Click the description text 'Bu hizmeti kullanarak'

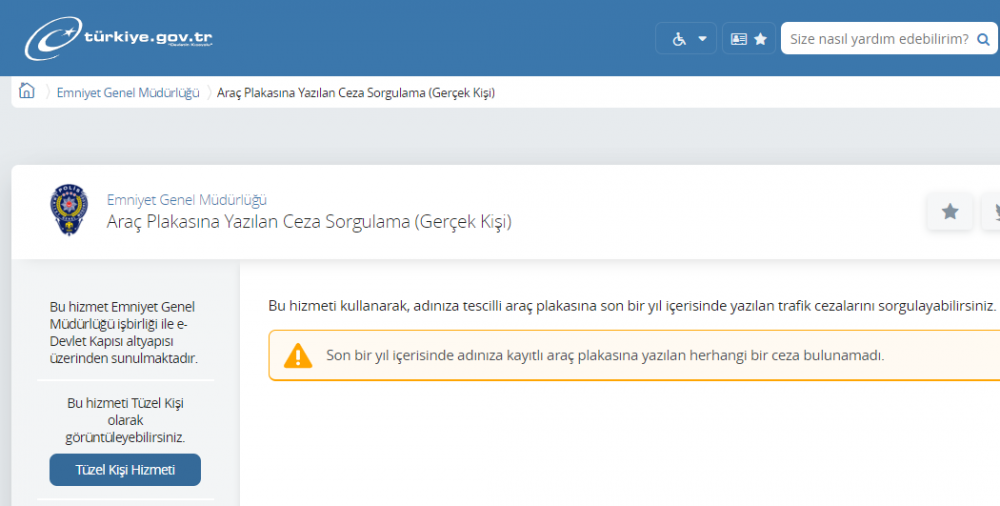click(x=631, y=306)
